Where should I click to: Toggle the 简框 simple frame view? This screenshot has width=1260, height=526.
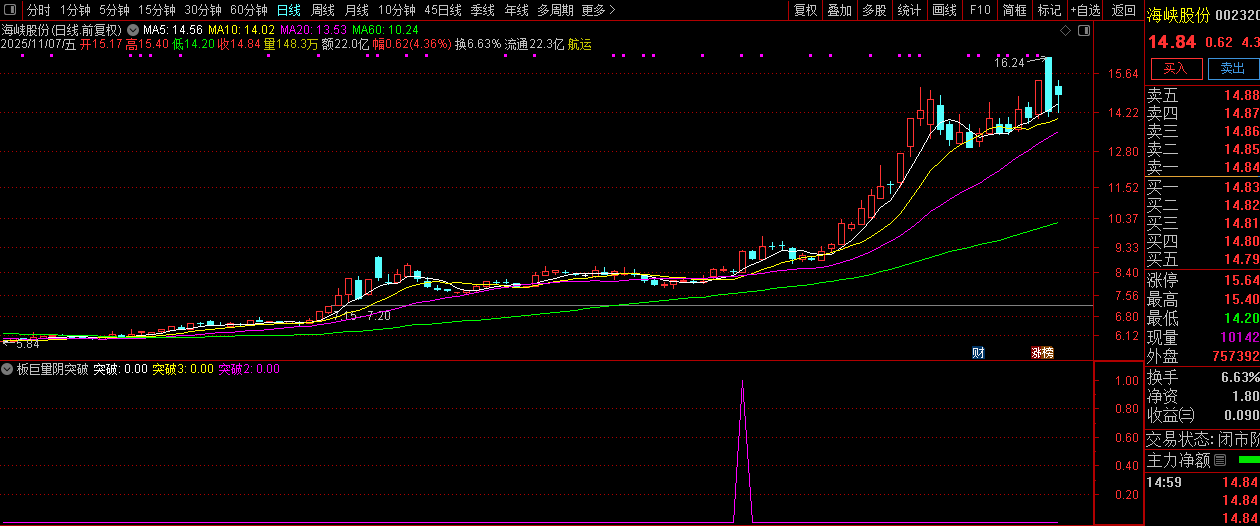pyautogui.click(x=1015, y=10)
